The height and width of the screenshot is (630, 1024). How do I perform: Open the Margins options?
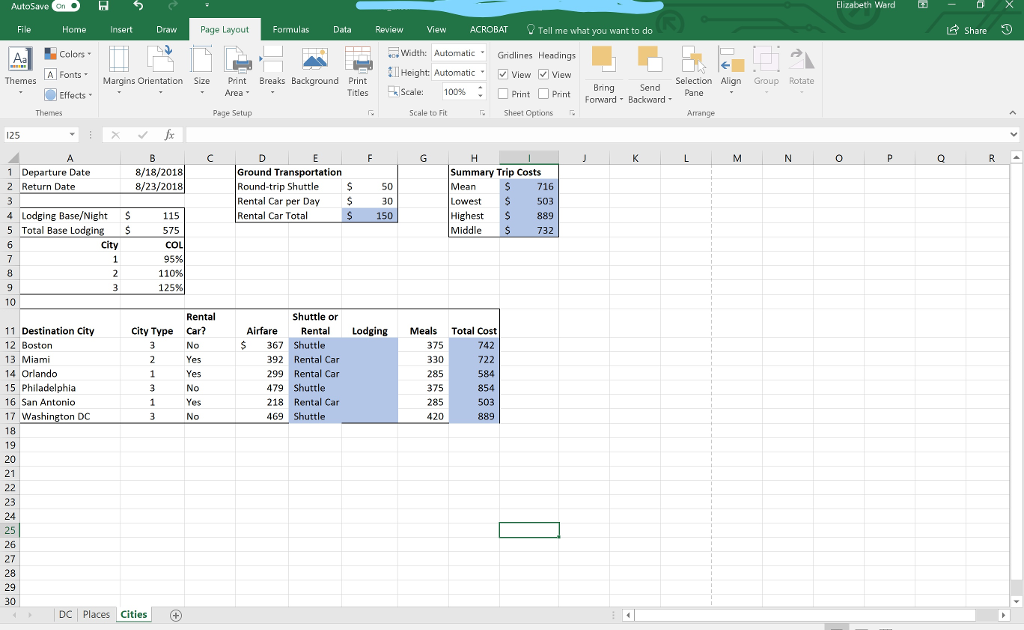(x=118, y=71)
